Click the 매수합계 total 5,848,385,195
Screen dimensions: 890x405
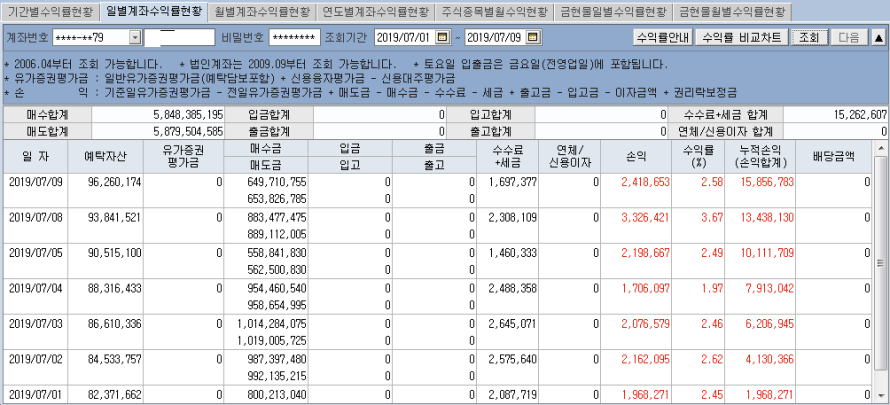pos(188,115)
